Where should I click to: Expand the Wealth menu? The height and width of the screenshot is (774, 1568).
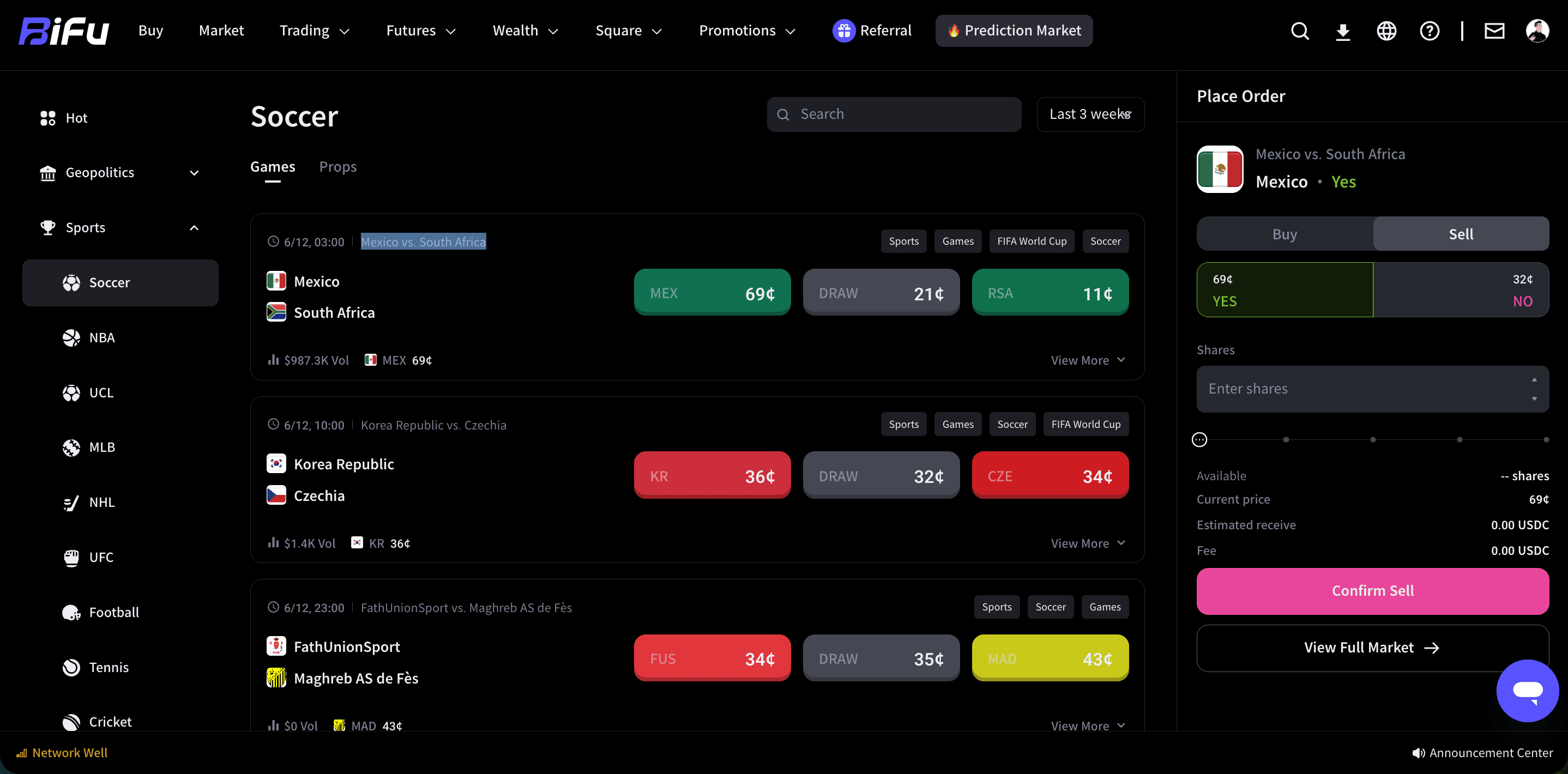point(526,31)
